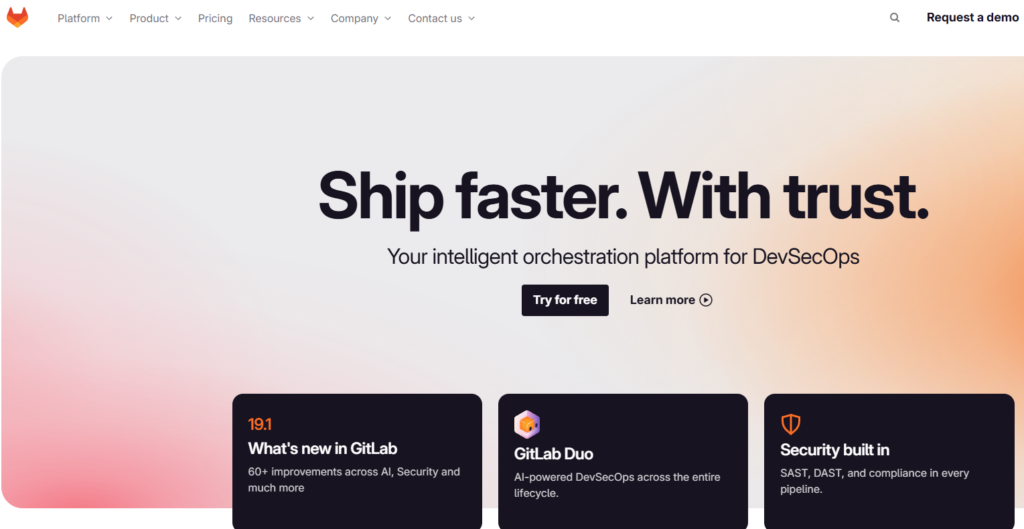
Task: Open the Platform navigation menu
Action: 85,18
